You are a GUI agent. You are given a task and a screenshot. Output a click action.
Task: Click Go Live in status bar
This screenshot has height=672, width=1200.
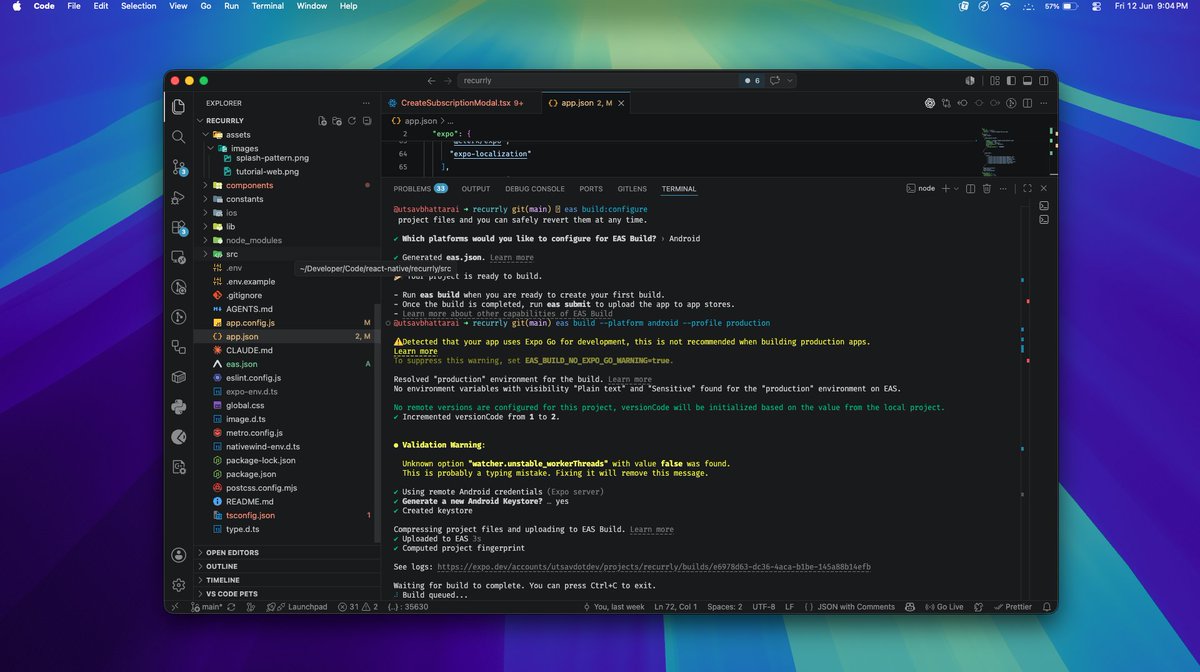(x=943, y=607)
